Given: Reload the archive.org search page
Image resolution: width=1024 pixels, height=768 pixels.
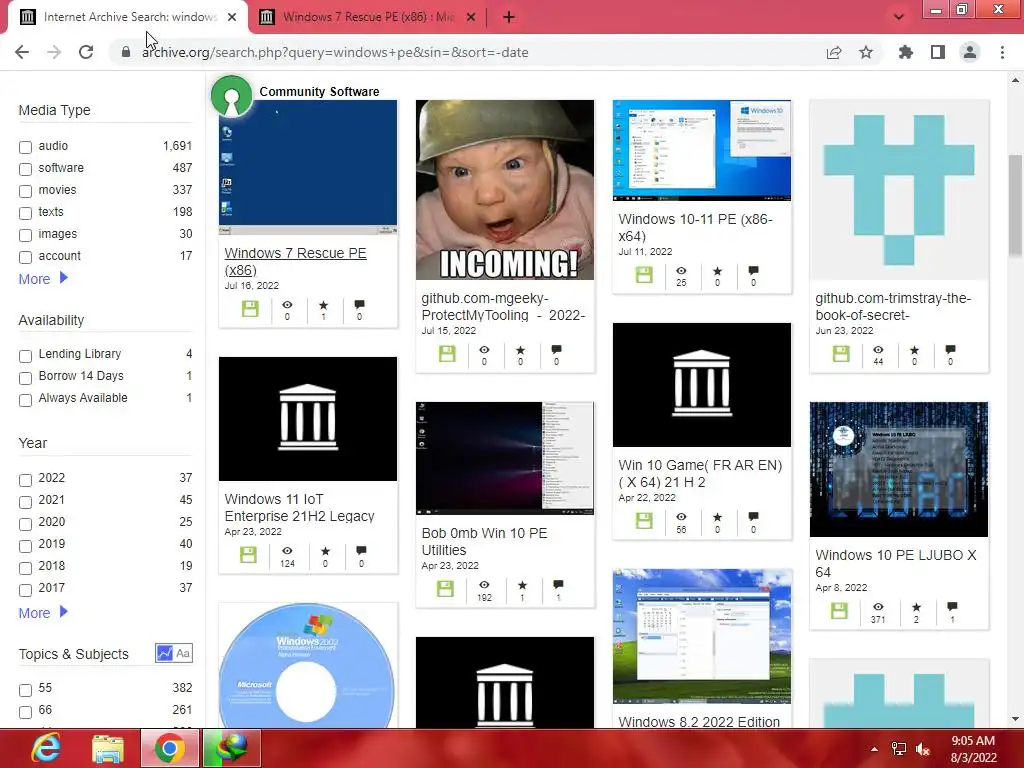Looking at the screenshot, I should tap(86, 52).
